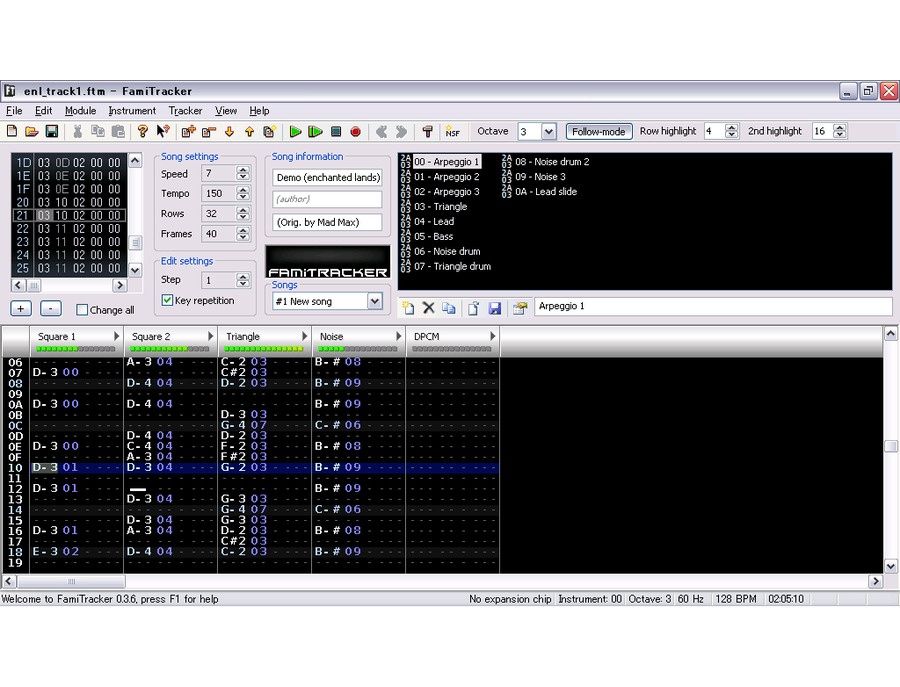Mute the Noise channel header
Image resolution: width=900 pixels, height=687 pixels.
[x=331, y=336]
